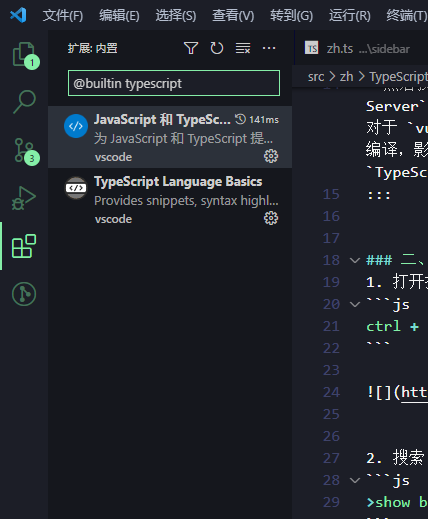
Task: Click the TypeScript breadcrumb segment
Action: tap(399, 77)
